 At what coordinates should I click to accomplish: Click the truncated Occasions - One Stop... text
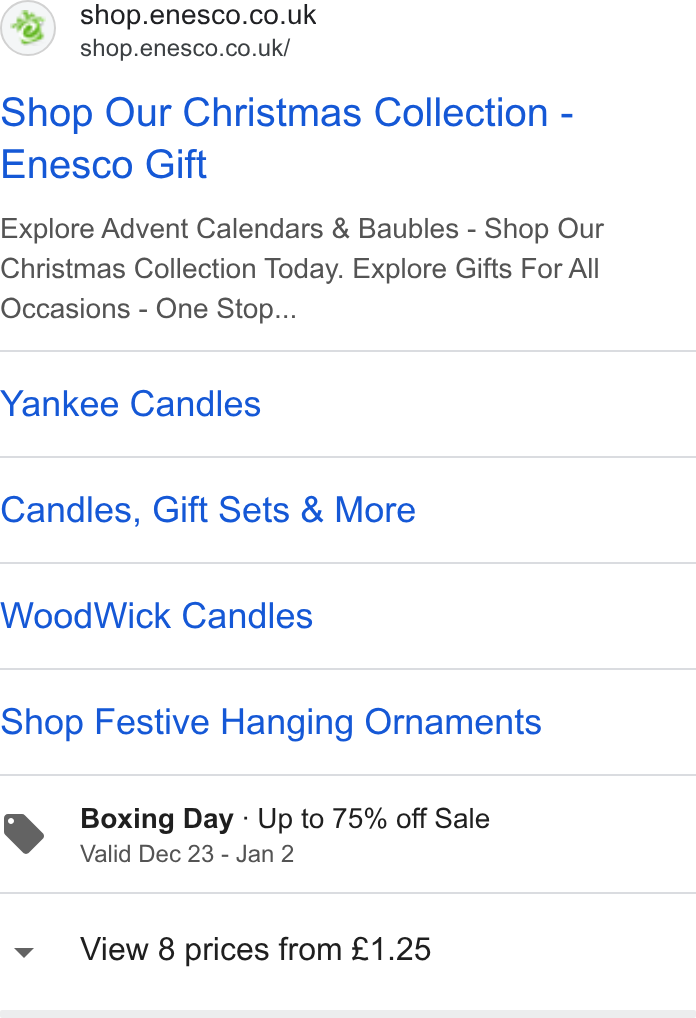point(149,309)
